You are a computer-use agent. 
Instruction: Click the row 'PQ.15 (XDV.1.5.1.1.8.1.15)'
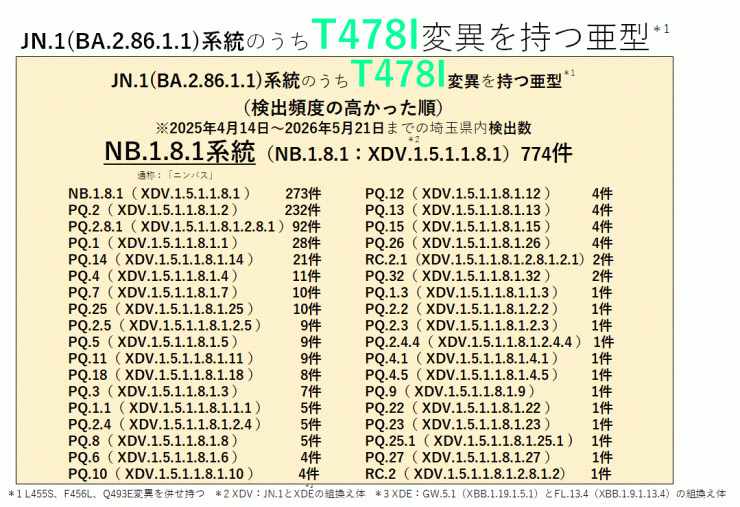(x=488, y=227)
